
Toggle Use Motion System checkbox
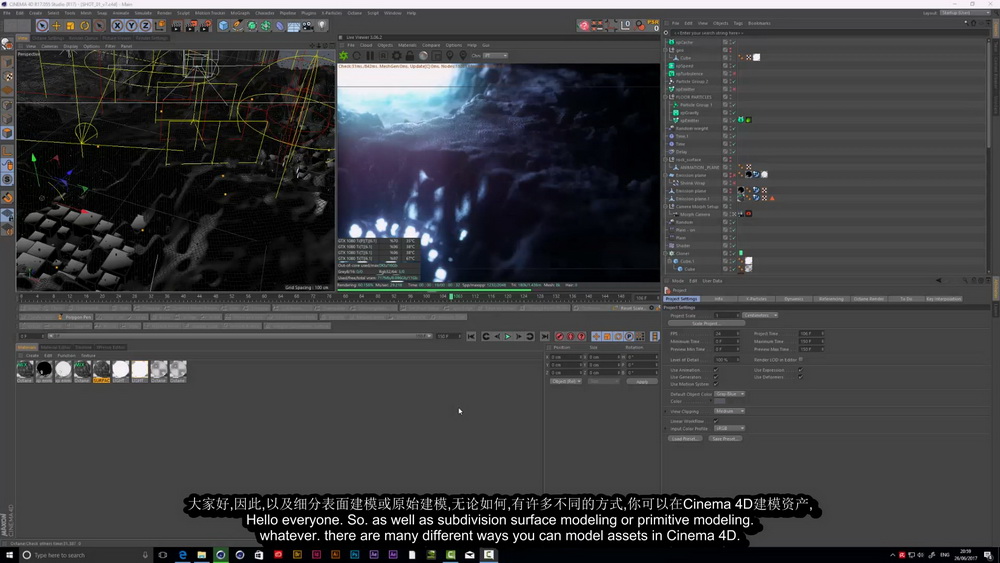coord(716,384)
